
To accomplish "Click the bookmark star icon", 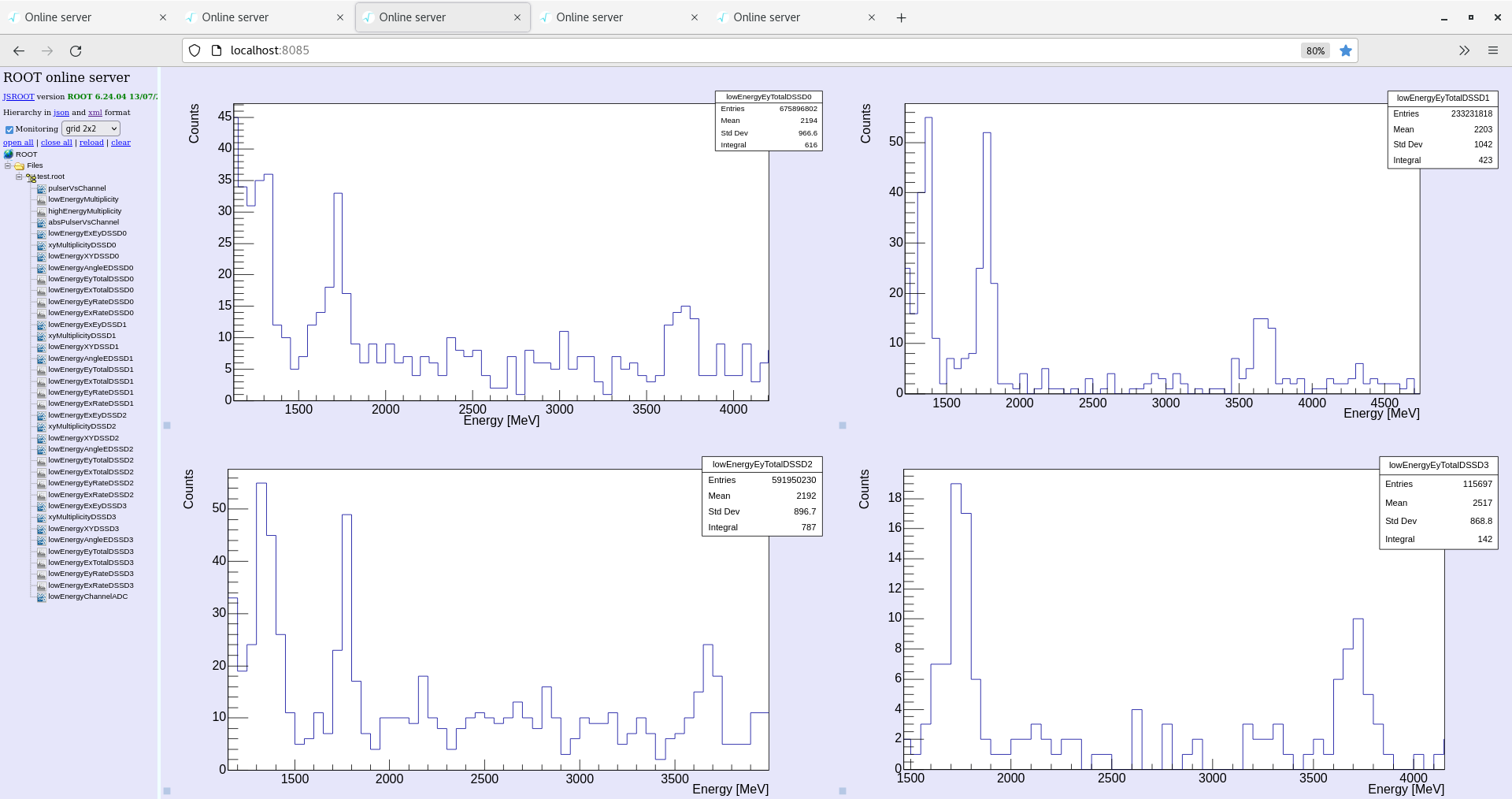I will pyautogui.click(x=1346, y=51).
